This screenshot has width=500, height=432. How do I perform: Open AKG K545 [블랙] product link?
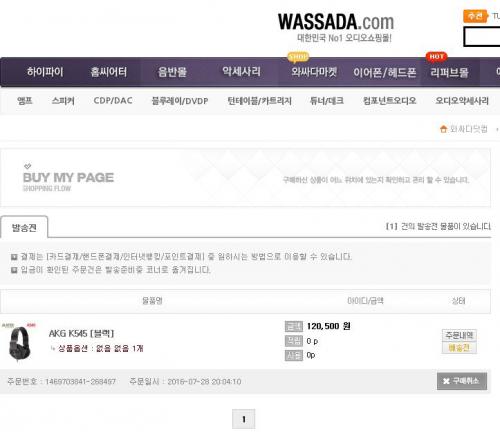(x=82, y=333)
